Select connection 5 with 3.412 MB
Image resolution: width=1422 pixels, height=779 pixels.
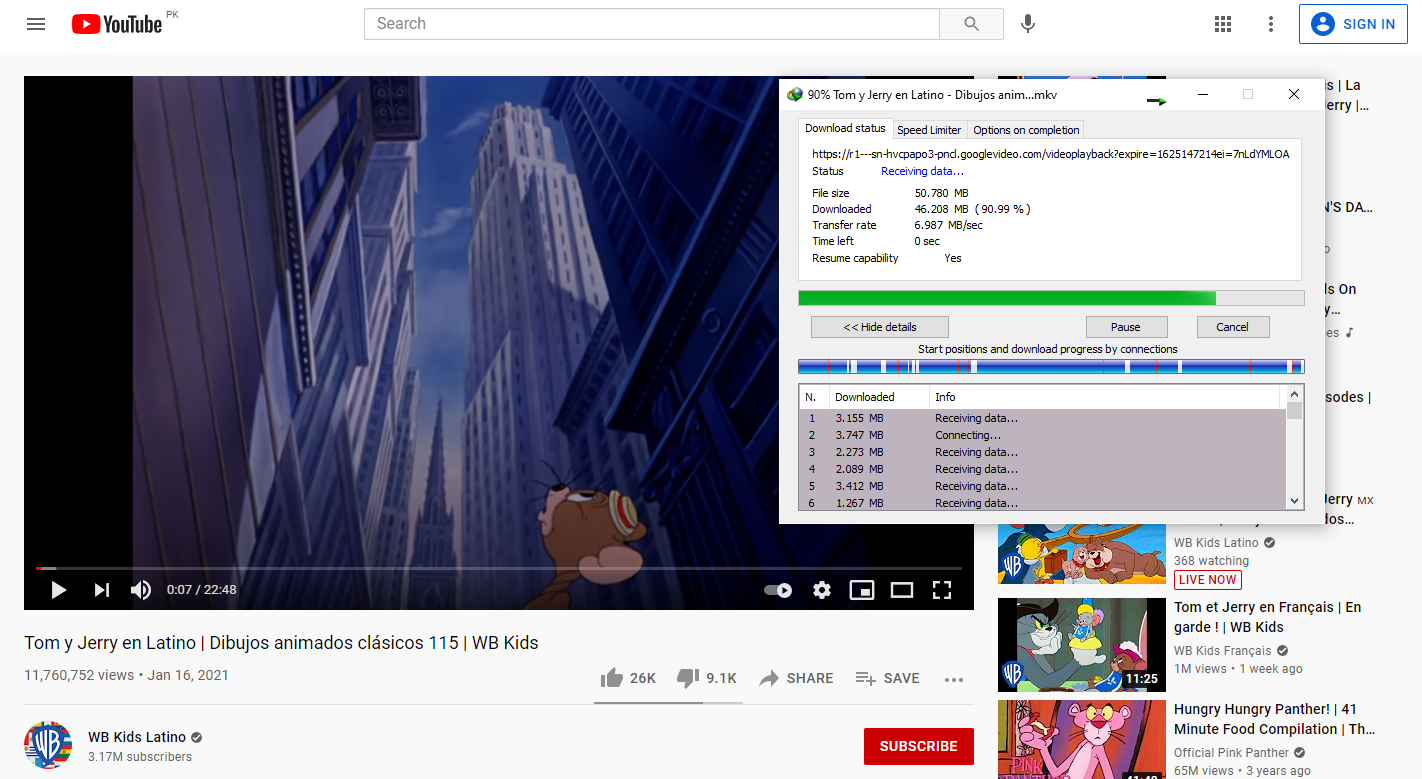coord(1041,486)
